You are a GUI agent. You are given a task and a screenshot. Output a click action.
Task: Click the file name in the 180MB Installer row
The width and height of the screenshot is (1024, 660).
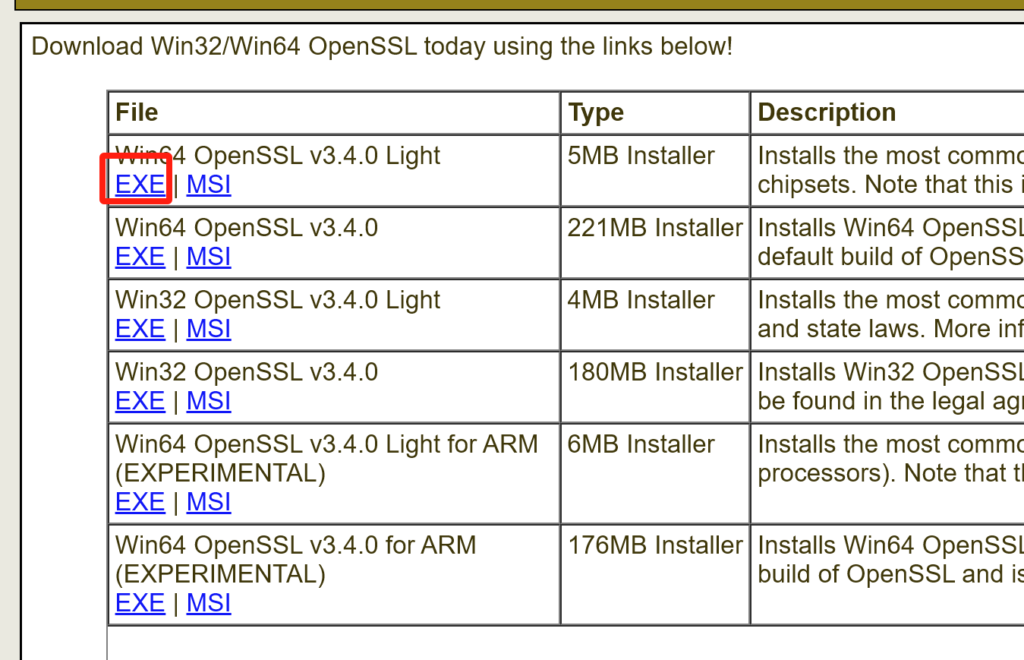pos(246,372)
